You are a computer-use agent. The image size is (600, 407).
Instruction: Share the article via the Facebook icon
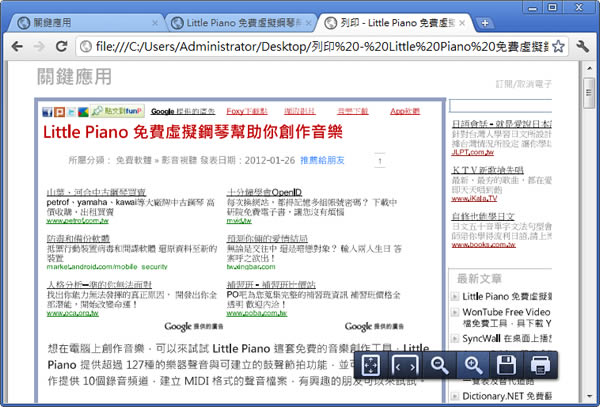click(x=47, y=112)
